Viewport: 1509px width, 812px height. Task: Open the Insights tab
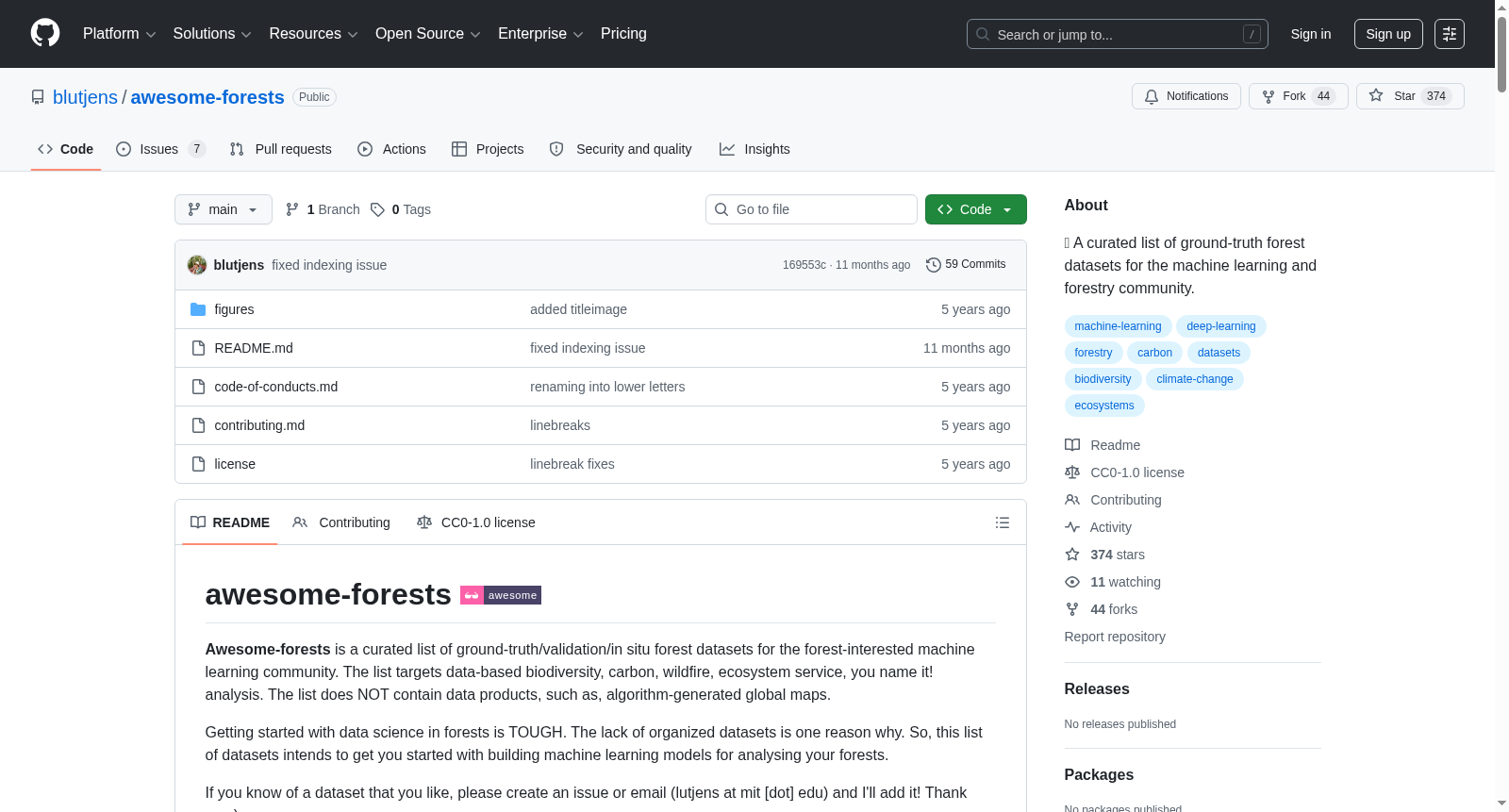pyautogui.click(x=754, y=149)
